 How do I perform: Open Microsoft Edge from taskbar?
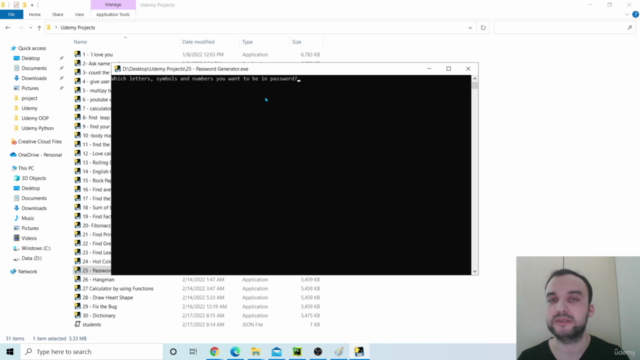pyautogui.click(x=235, y=351)
